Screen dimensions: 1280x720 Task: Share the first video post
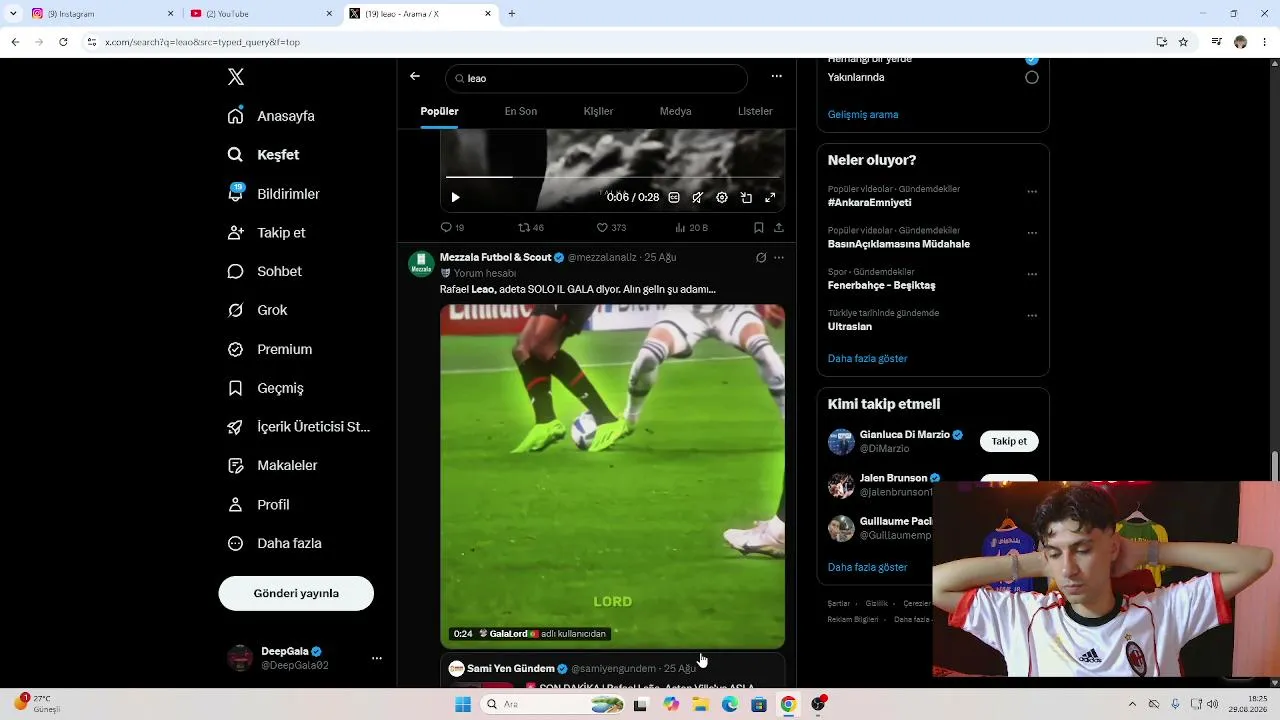click(779, 228)
